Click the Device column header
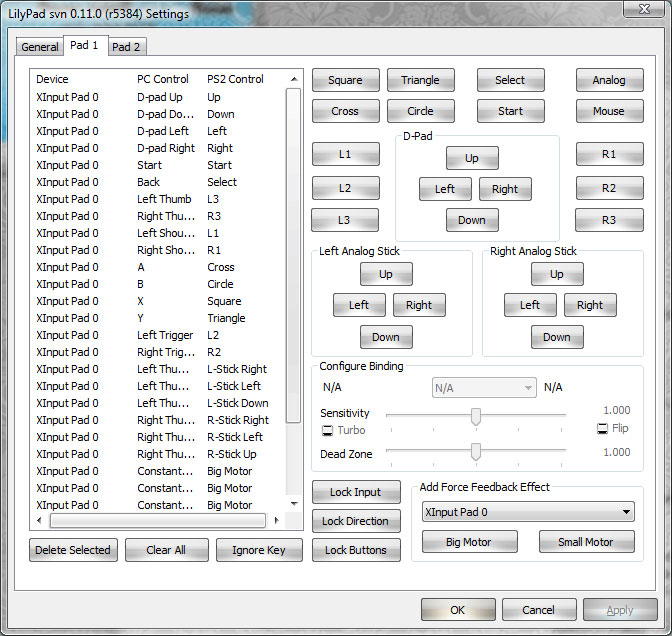 [52, 79]
